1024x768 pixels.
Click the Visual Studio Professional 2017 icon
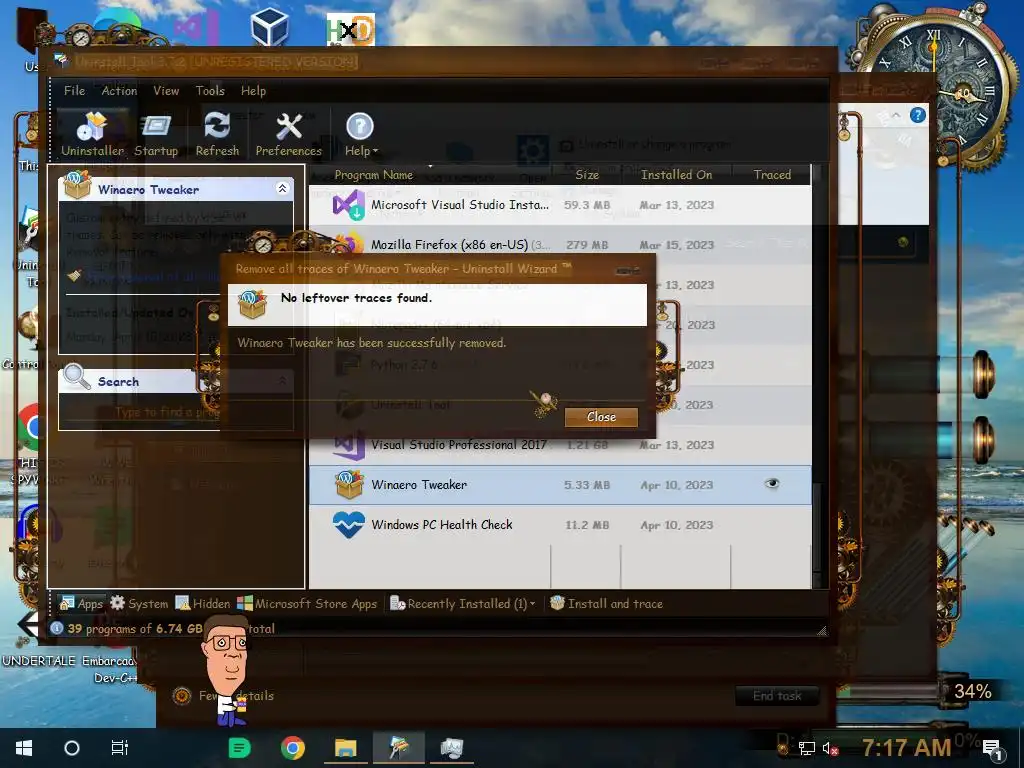point(349,446)
